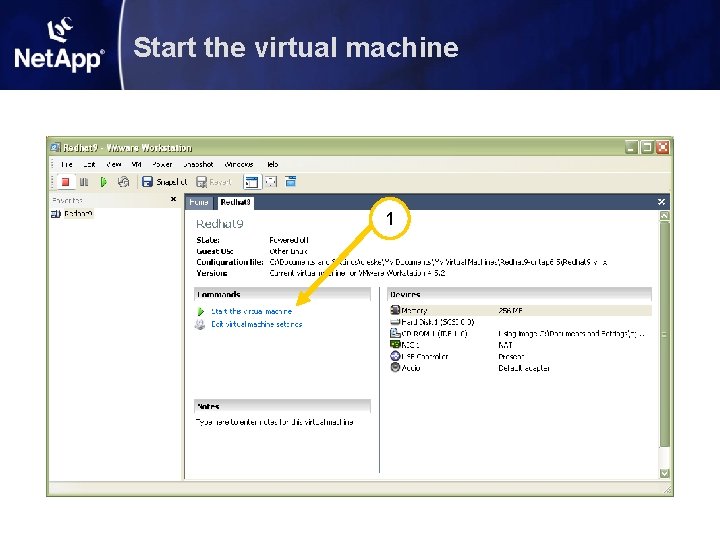720x540 pixels.
Task: Click the green play icon under Commands
Action: 201,312
